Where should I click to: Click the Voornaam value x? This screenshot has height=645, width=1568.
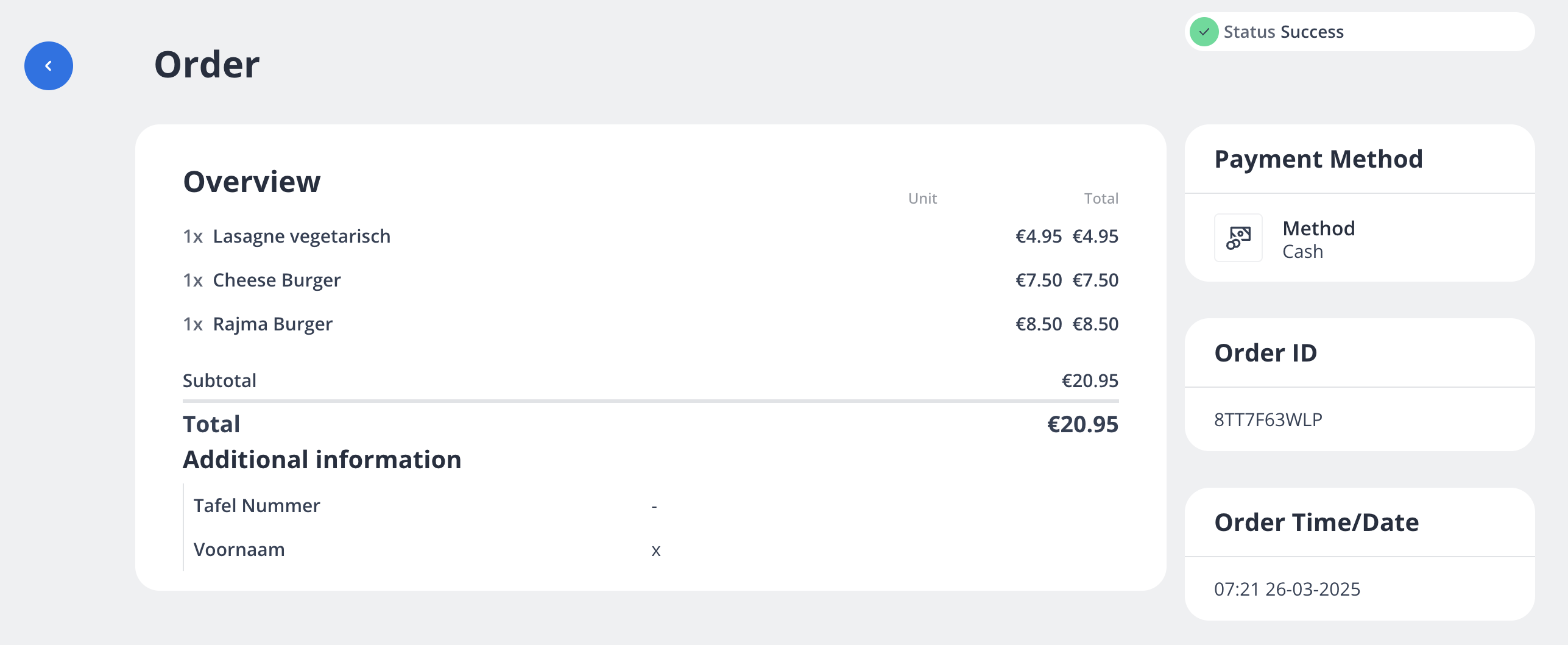[655, 550]
